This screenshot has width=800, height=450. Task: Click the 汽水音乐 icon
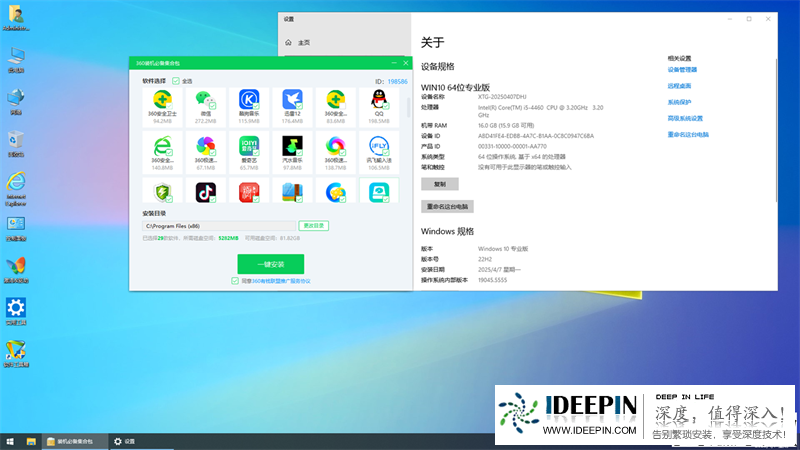tap(292, 146)
